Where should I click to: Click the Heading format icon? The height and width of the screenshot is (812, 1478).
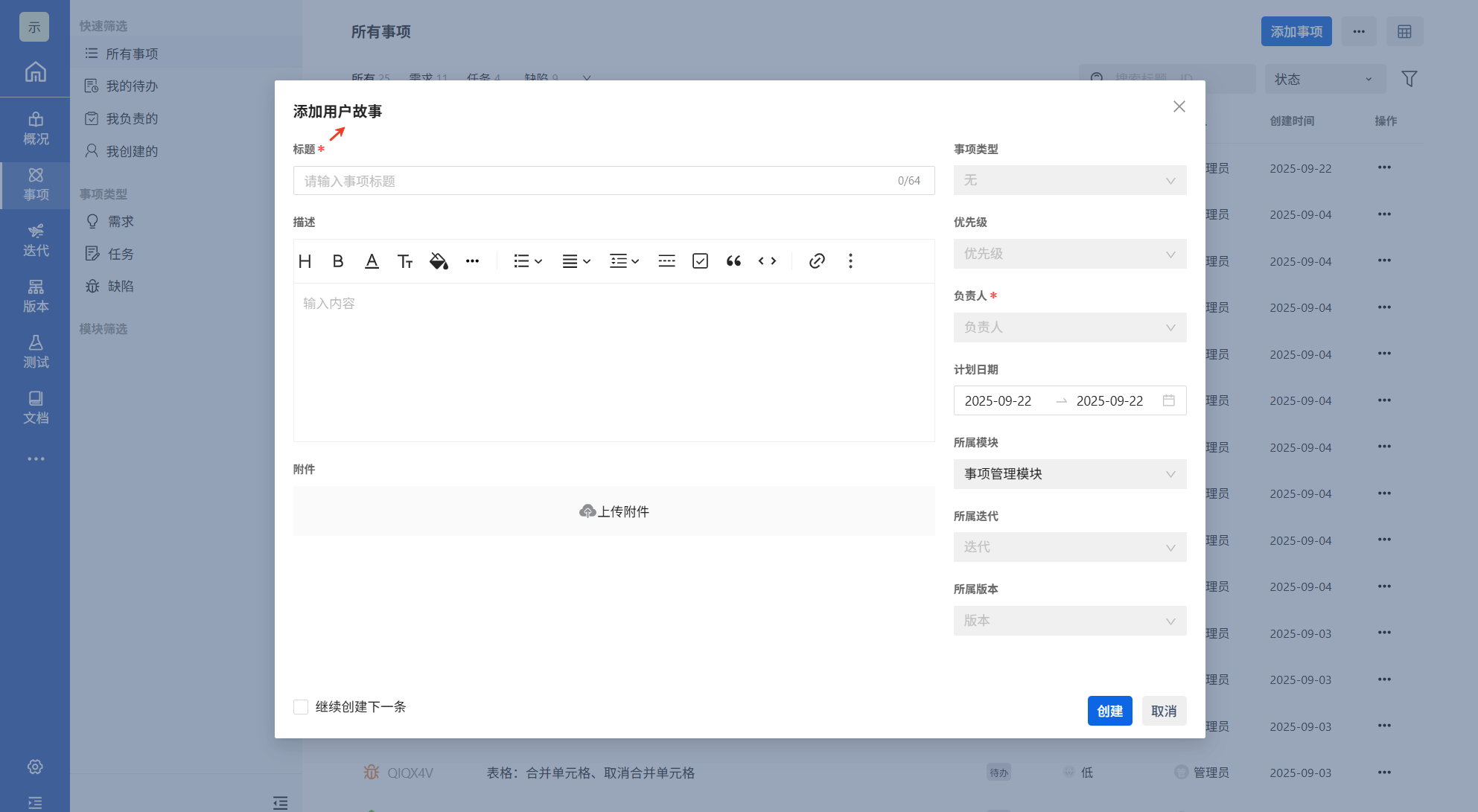(x=305, y=261)
